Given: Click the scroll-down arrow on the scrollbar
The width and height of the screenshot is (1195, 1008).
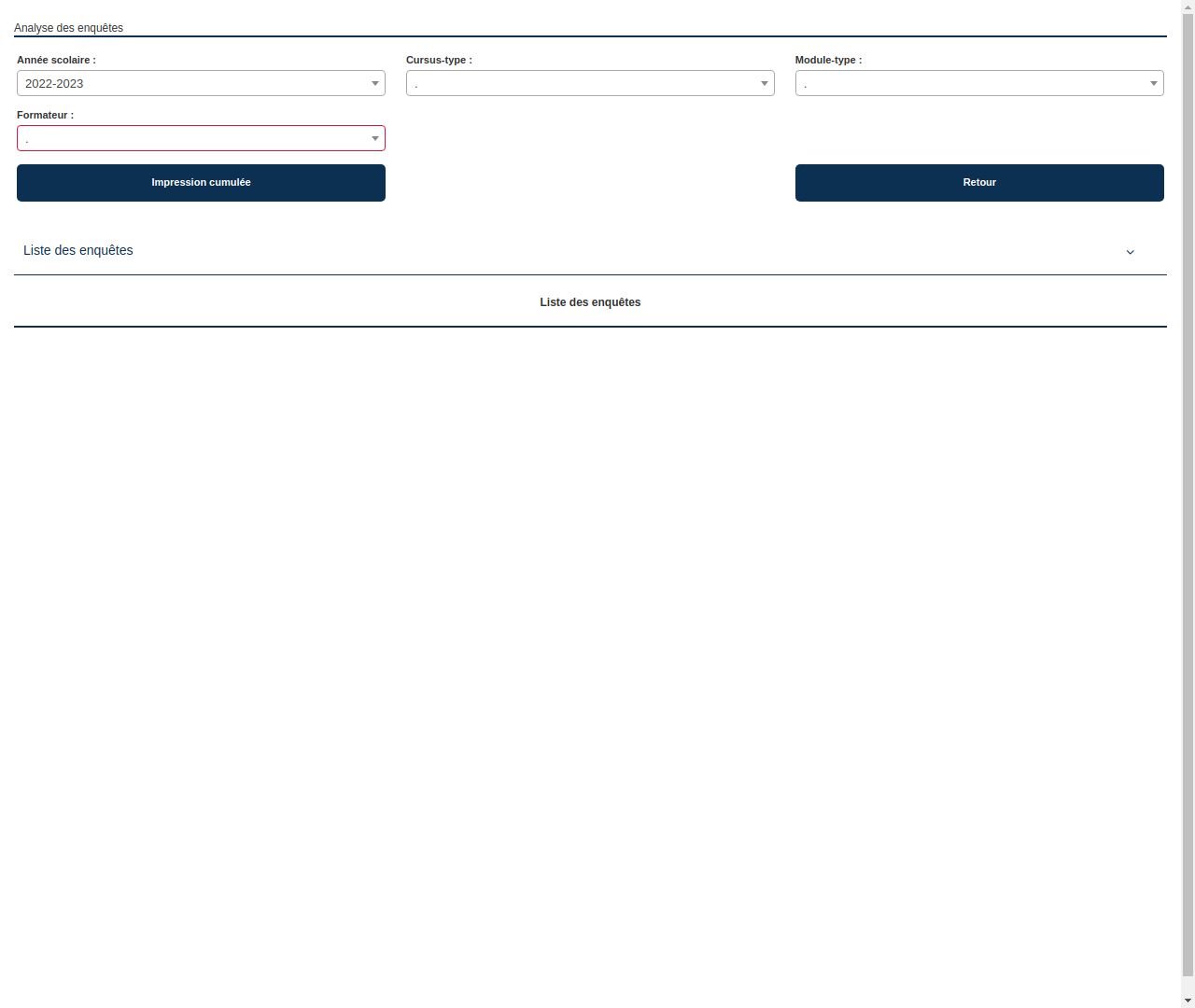Looking at the screenshot, I should coord(1188,1001).
